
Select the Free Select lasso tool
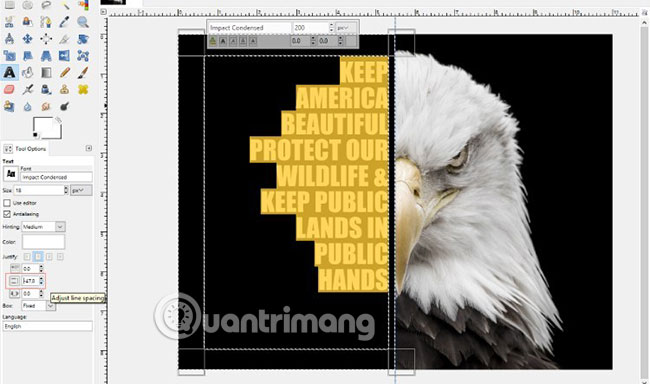[x=46, y=5]
